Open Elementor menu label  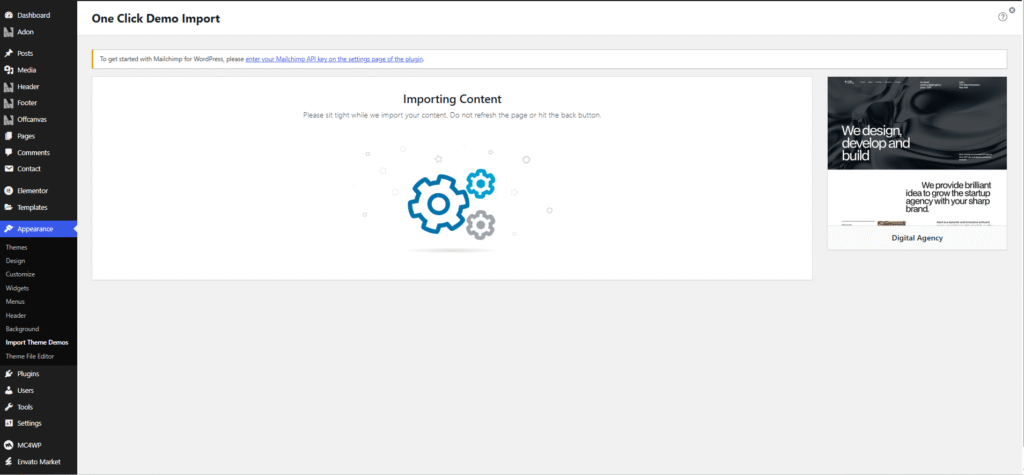pos(33,191)
